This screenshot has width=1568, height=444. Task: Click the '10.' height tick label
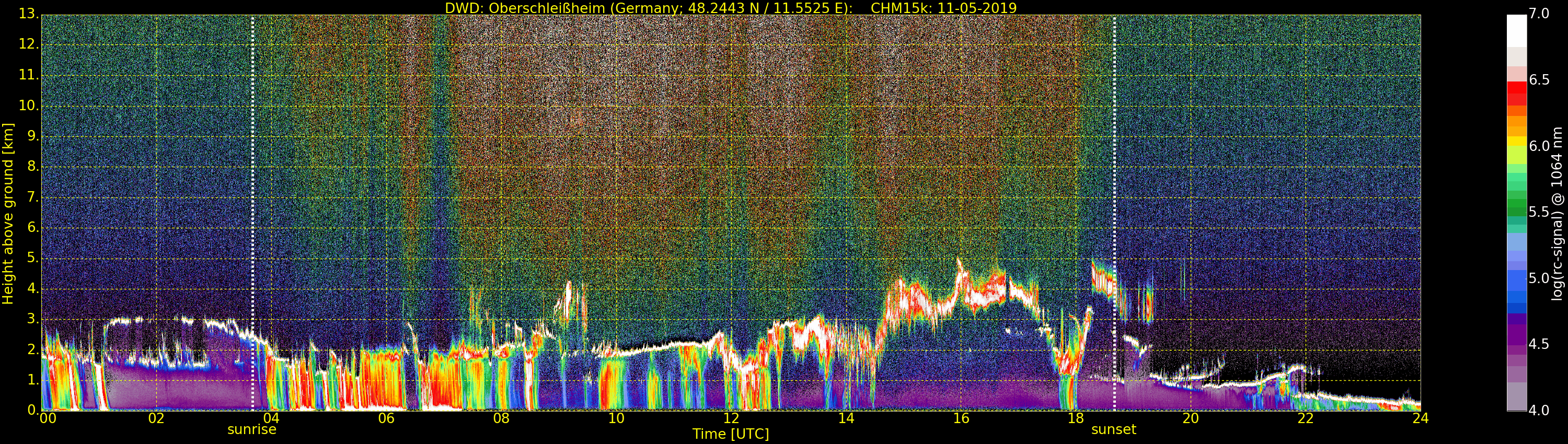pyautogui.click(x=29, y=105)
